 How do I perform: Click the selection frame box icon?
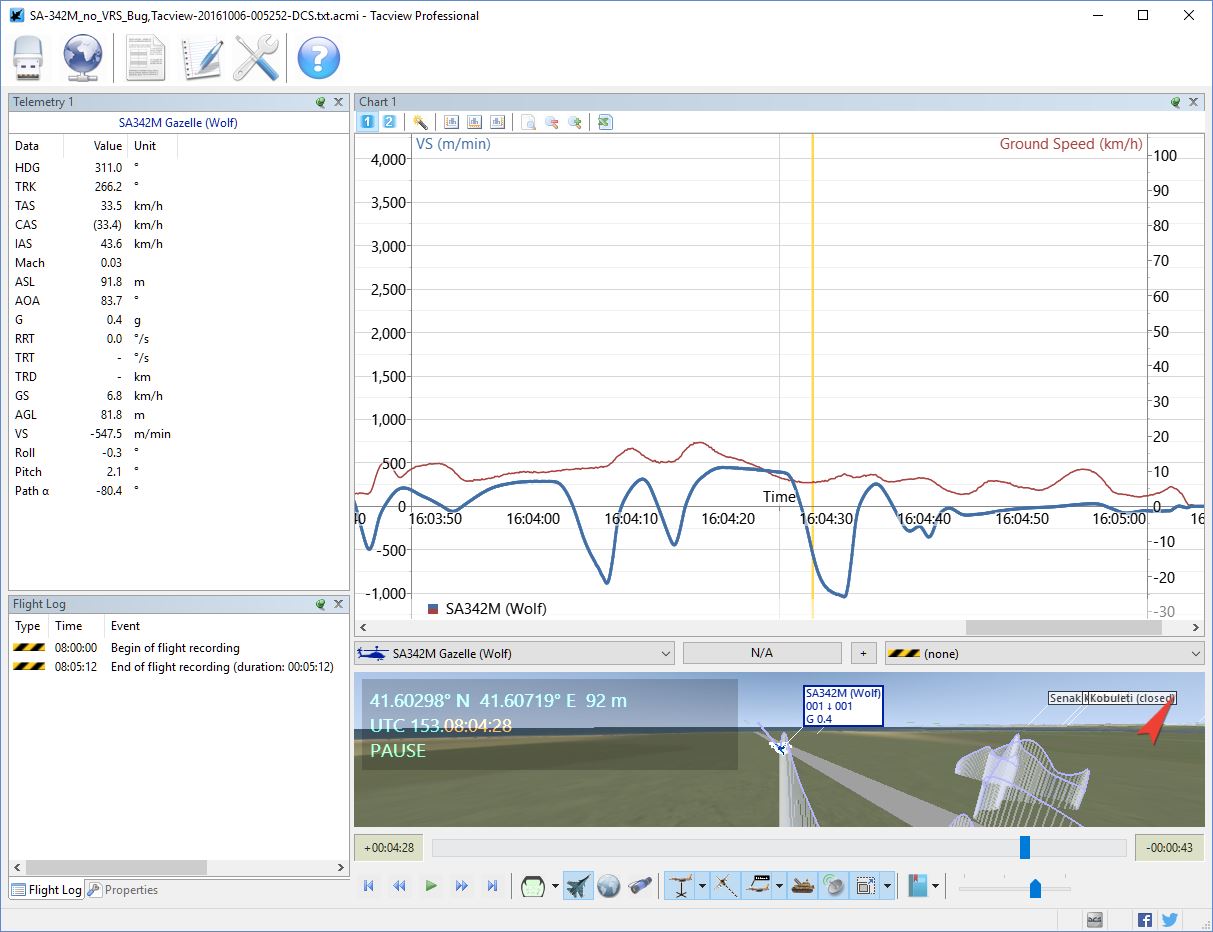pos(866,886)
